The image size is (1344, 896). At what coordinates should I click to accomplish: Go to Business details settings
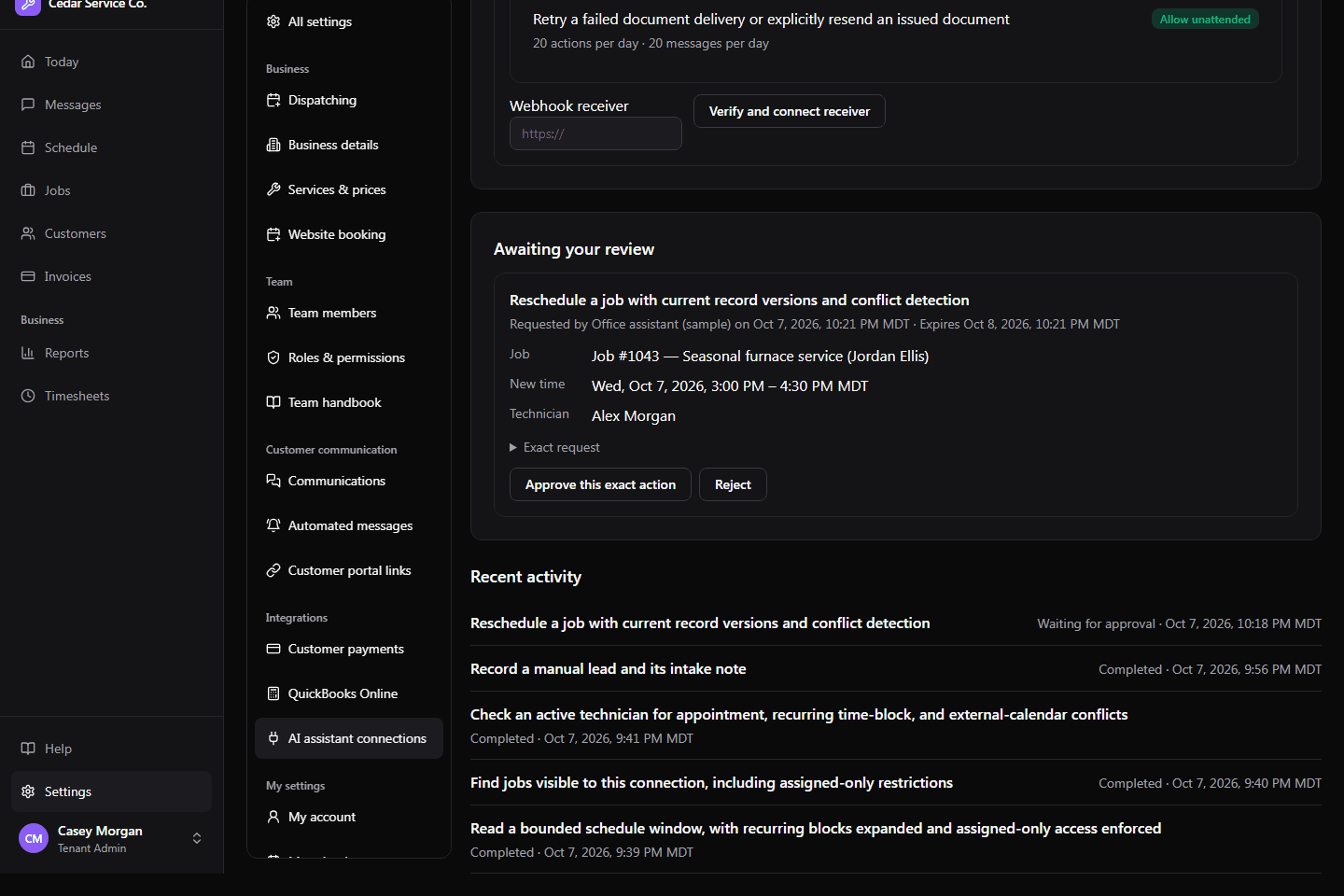[349, 145]
